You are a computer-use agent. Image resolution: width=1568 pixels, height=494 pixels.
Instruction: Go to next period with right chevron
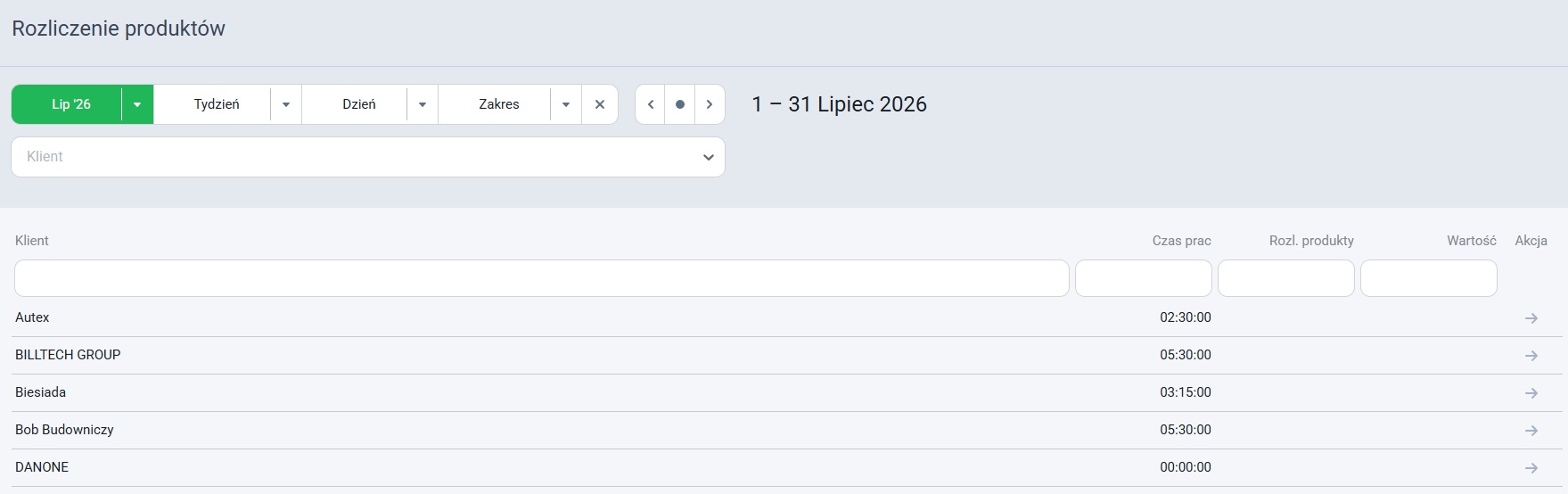[710, 104]
